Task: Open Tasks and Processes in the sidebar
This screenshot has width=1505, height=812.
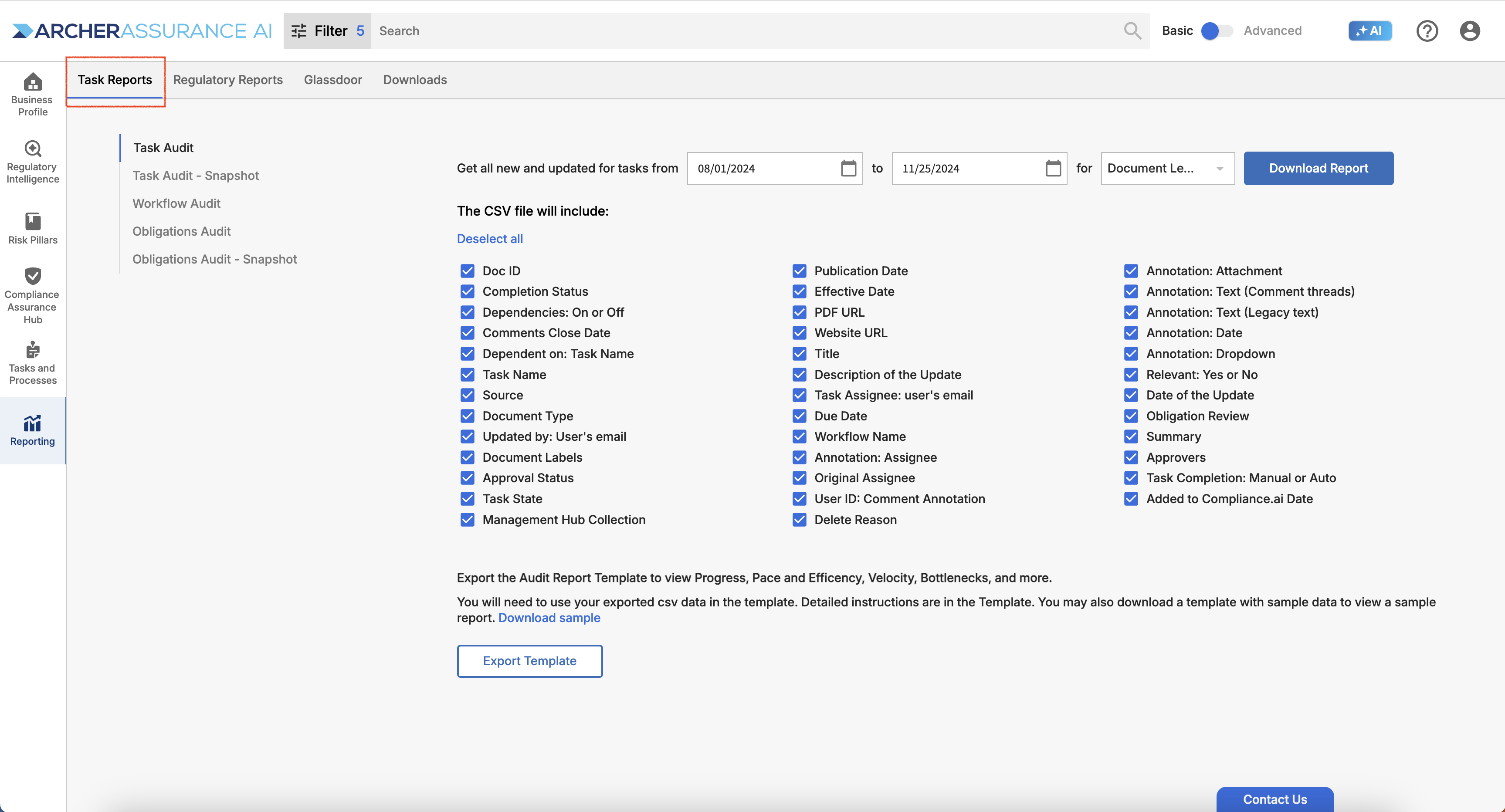Action: tap(33, 363)
